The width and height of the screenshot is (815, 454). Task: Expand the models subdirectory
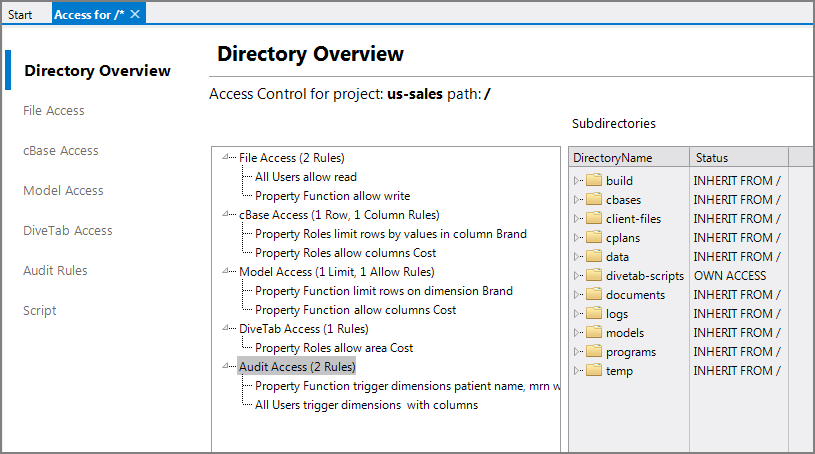576,332
